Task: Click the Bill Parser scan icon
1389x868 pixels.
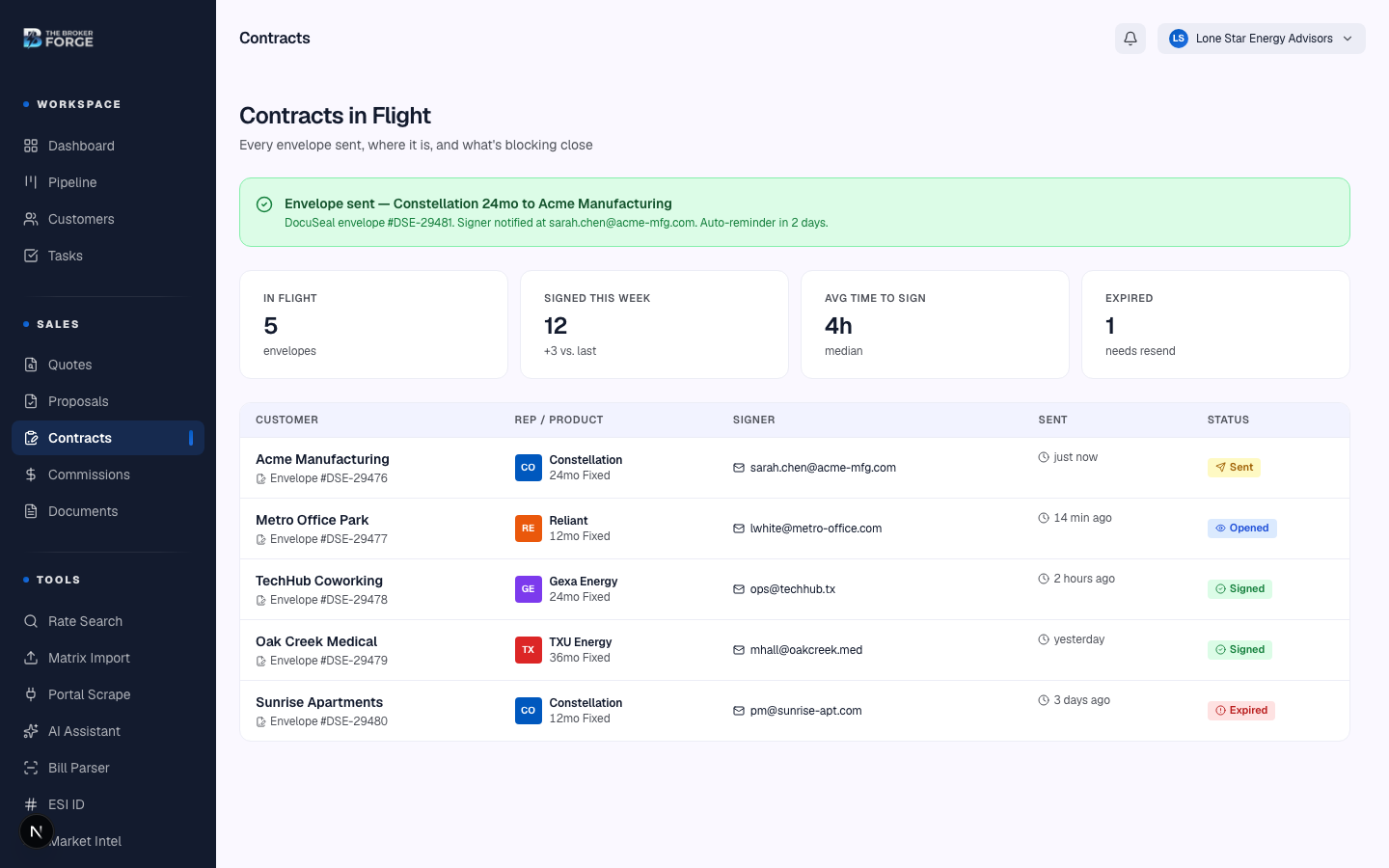Action: click(x=31, y=768)
